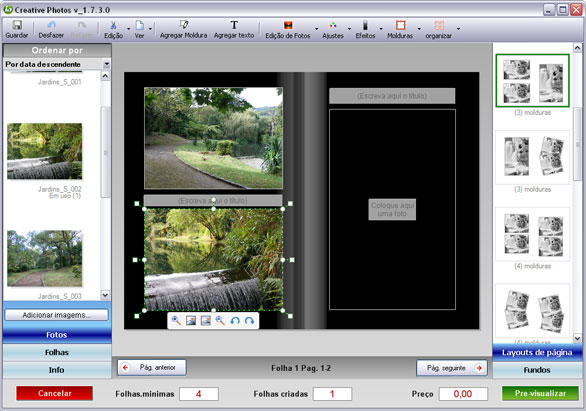Click the greyed-out redo icon
Viewport: 586px width, 411px height.
point(81,25)
